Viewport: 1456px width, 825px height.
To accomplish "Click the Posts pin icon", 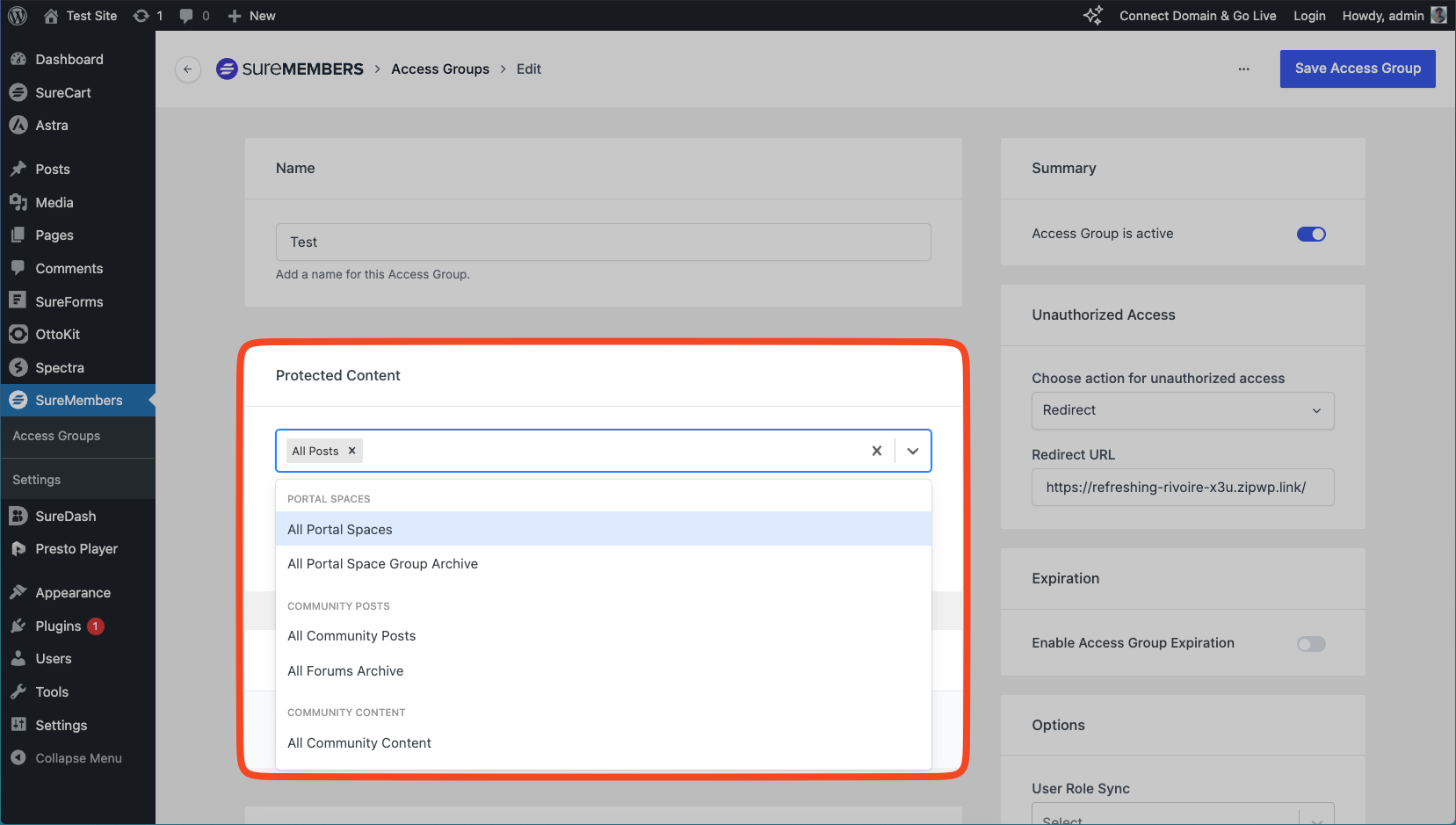I will coord(18,169).
